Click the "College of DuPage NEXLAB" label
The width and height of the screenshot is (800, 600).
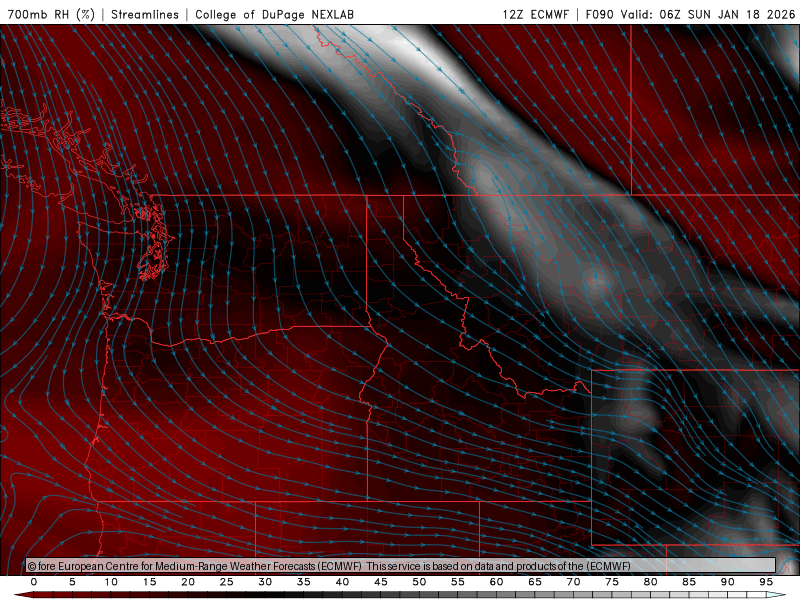(x=274, y=14)
